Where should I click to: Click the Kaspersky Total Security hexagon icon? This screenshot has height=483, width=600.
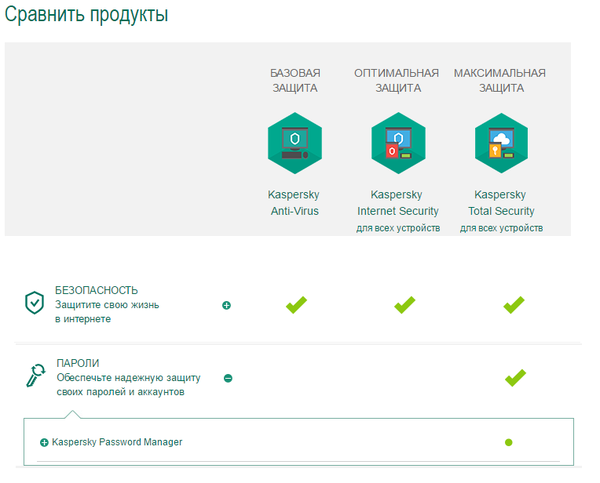[x=501, y=143]
